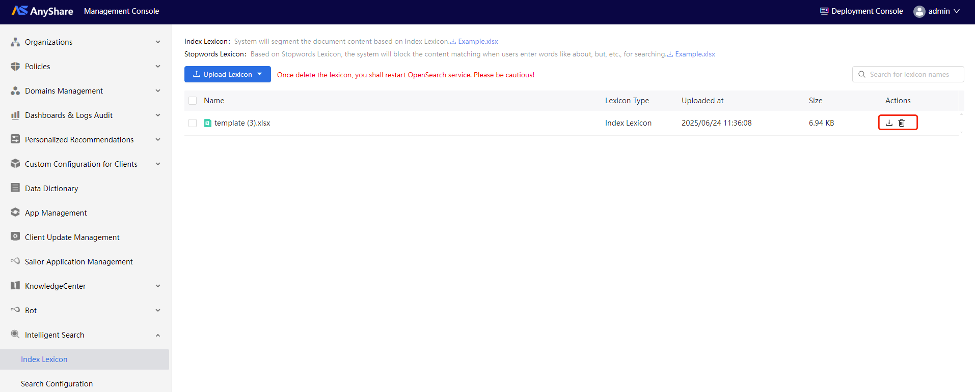Viewport: 976px width, 392px height.
Task: Expand Custom Configuration for Clients chevron
Action: [x=158, y=164]
